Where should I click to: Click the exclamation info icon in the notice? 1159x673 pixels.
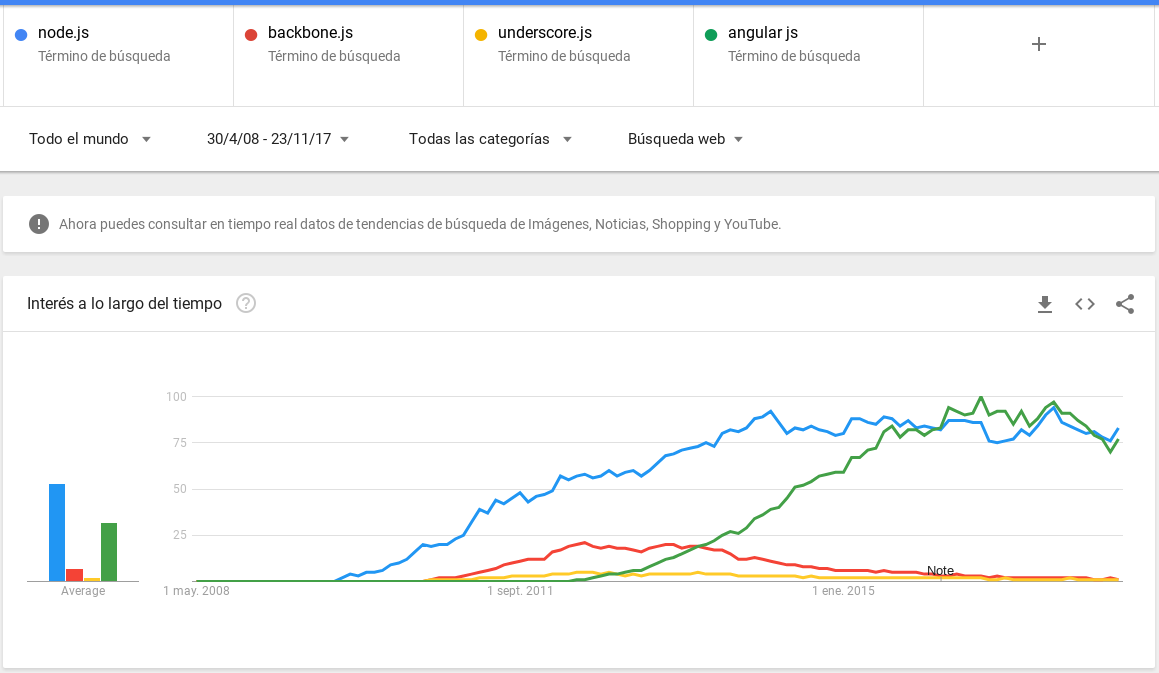(x=39, y=224)
